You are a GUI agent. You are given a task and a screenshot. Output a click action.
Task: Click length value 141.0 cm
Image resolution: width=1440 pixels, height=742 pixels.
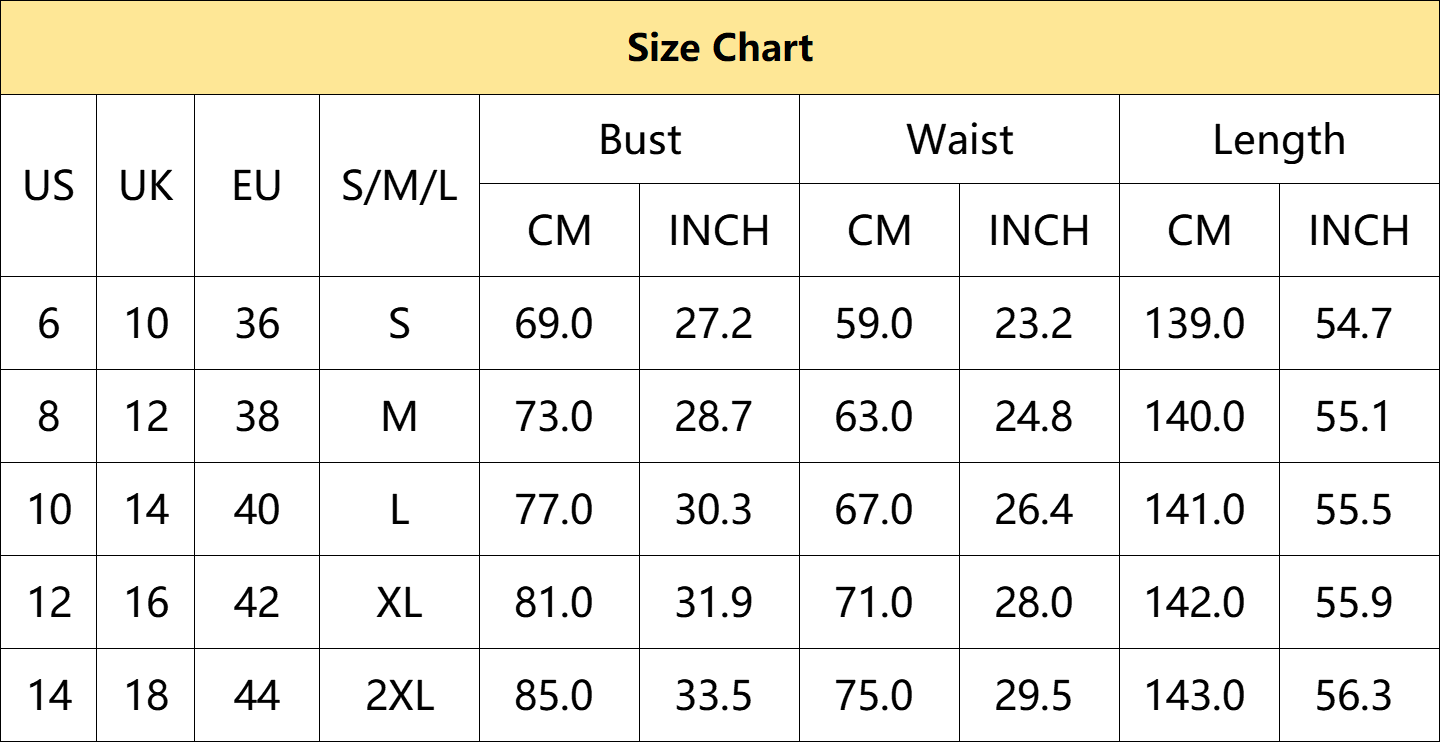pyautogui.click(x=1194, y=510)
